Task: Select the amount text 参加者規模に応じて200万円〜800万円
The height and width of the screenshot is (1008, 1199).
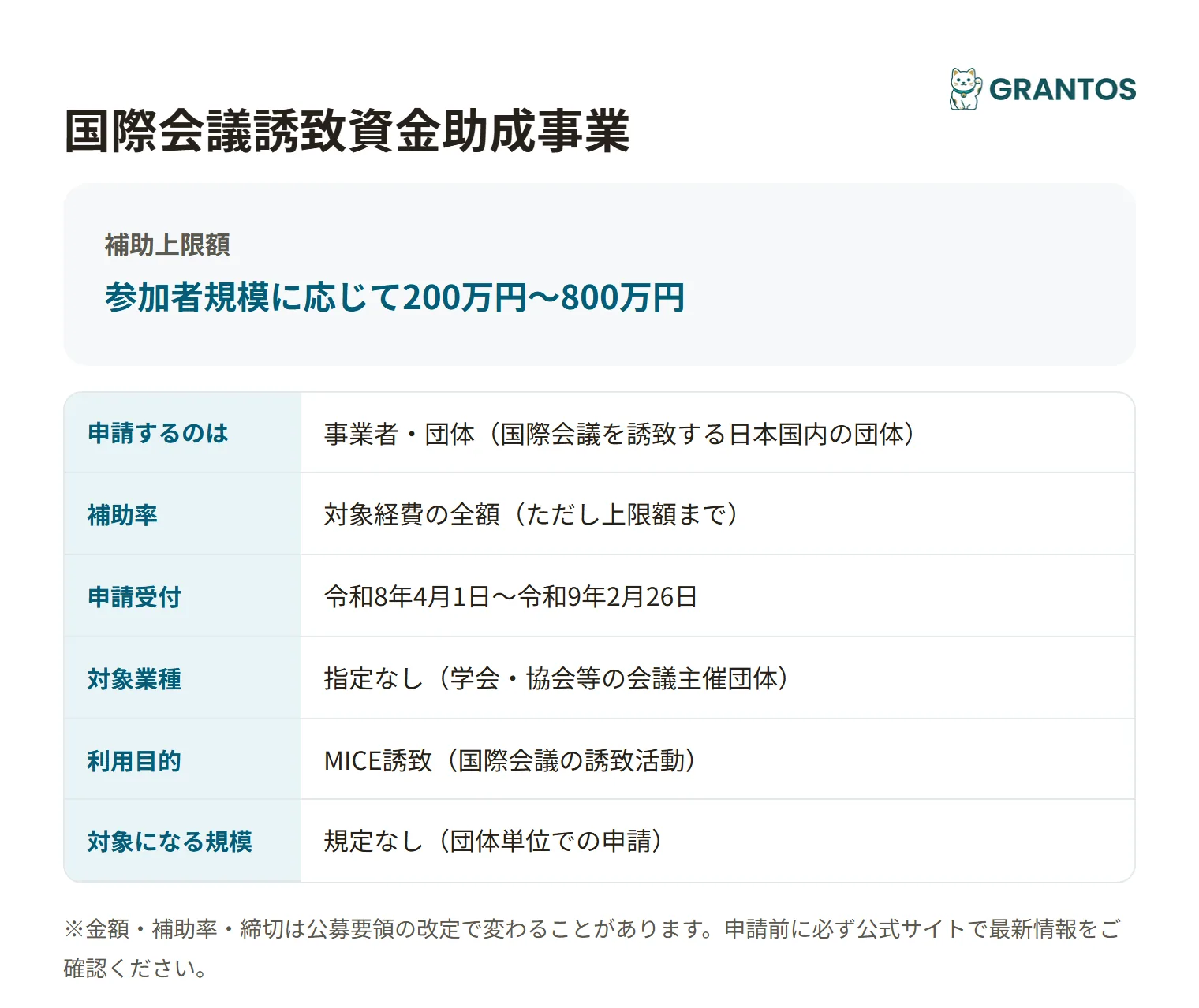Action: pos(394,297)
